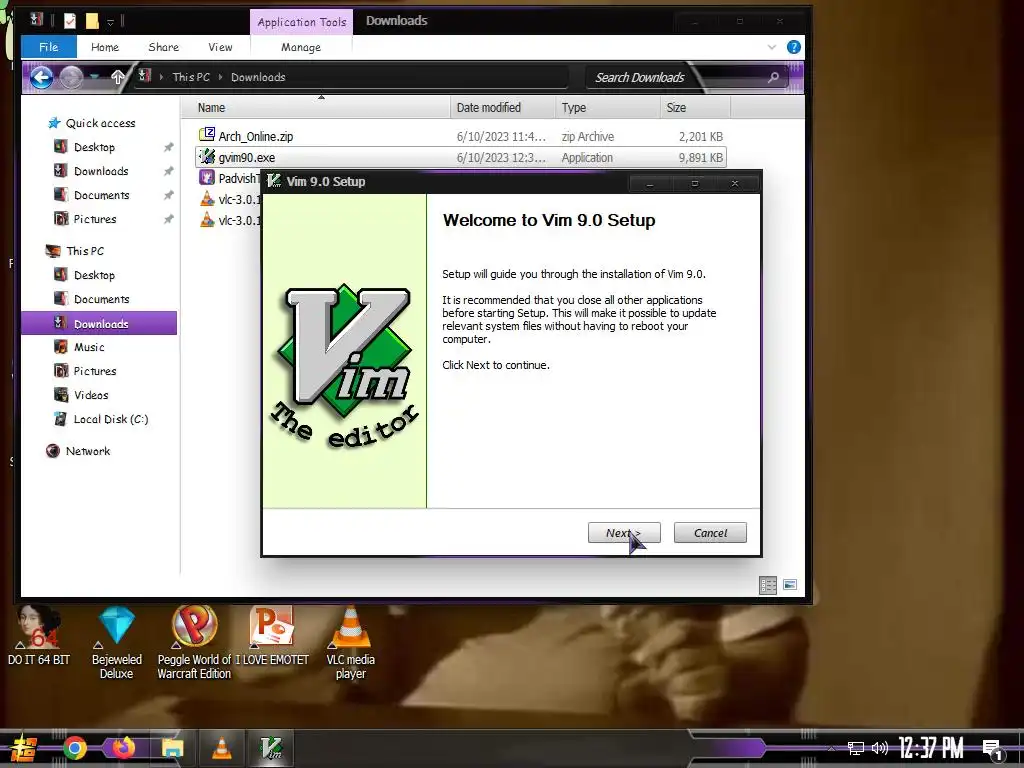Image resolution: width=1024 pixels, height=768 pixels.
Task: Open the notification center icon
Action: pyautogui.click(x=993, y=749)
